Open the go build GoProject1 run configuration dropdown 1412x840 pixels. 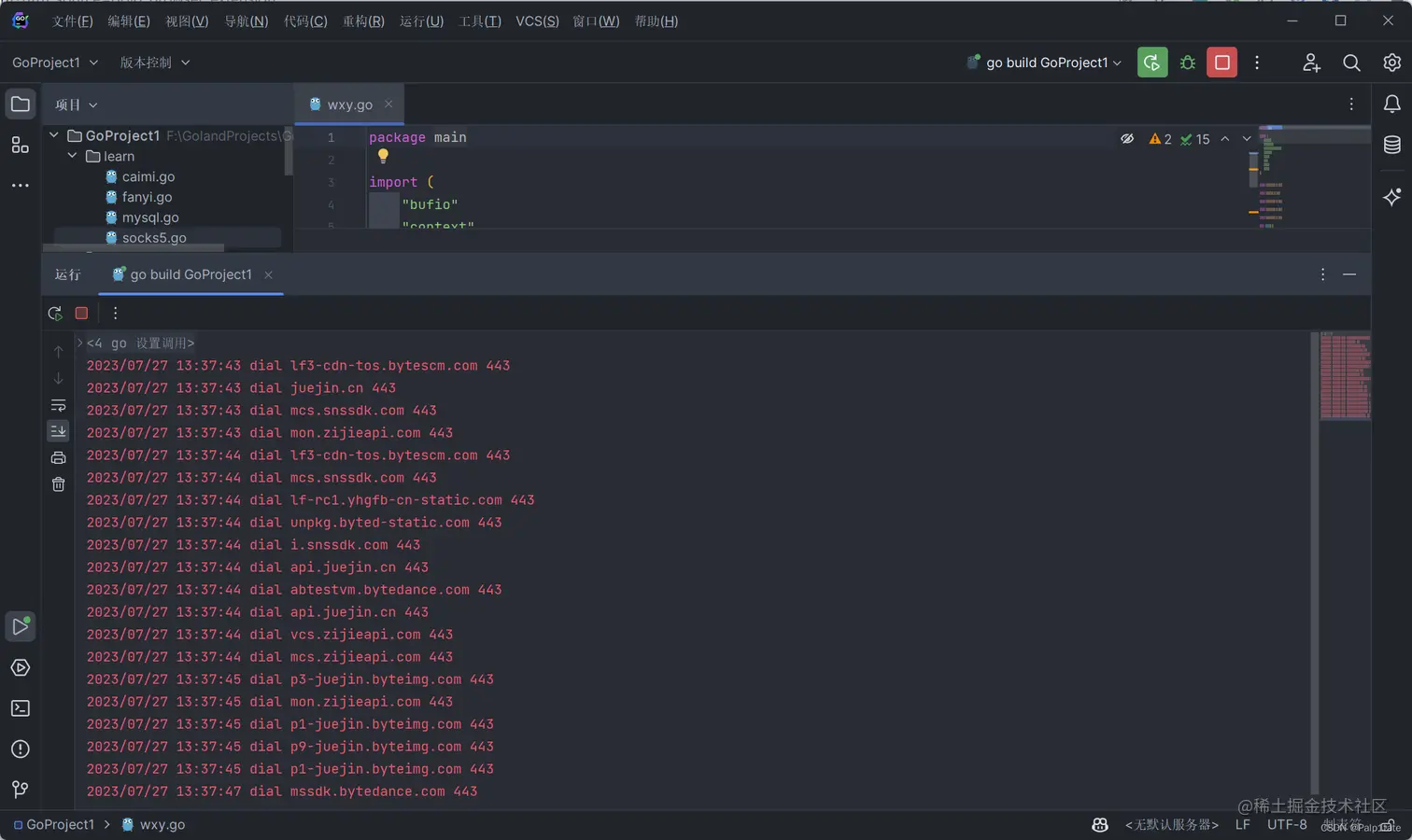(1044, 63)
